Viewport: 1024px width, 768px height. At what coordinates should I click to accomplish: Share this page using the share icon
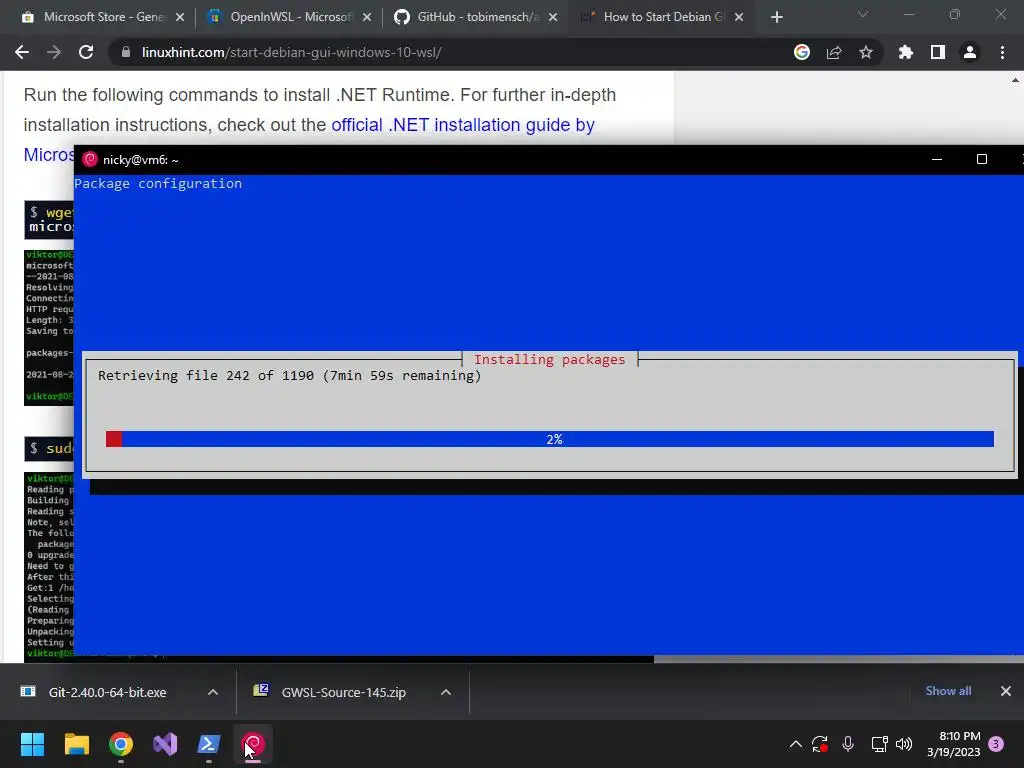(x=834, y=52)
